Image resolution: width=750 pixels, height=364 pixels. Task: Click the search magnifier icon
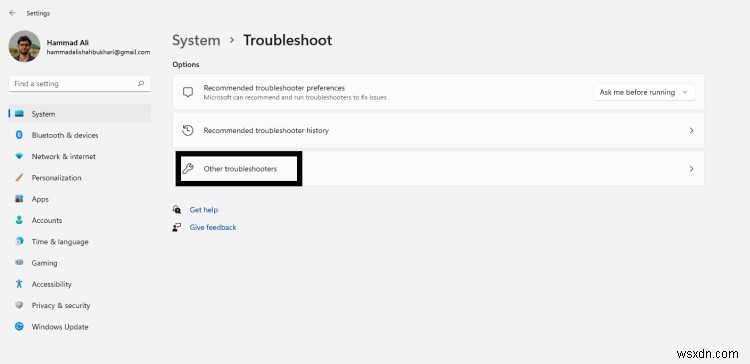tap(141, 84)
